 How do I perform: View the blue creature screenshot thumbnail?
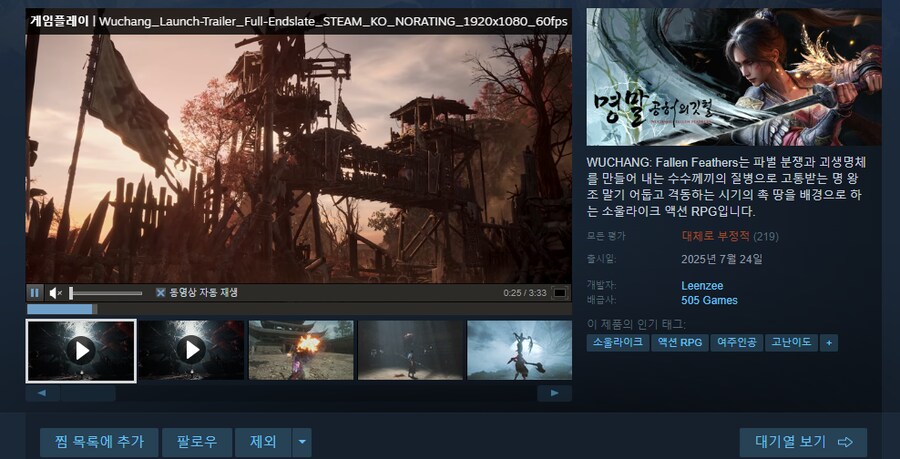[519, 350]
